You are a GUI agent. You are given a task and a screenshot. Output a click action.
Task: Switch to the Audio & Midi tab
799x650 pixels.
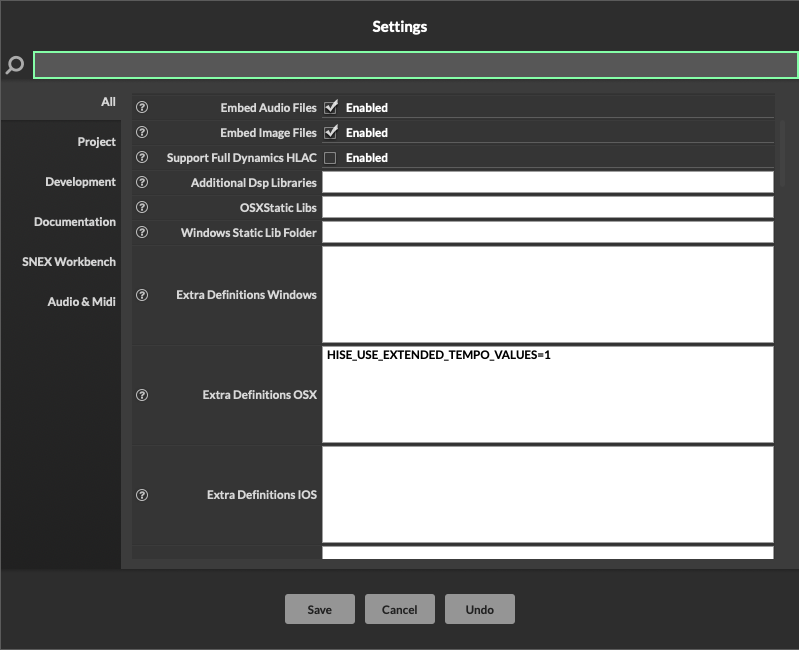[61, 302]
